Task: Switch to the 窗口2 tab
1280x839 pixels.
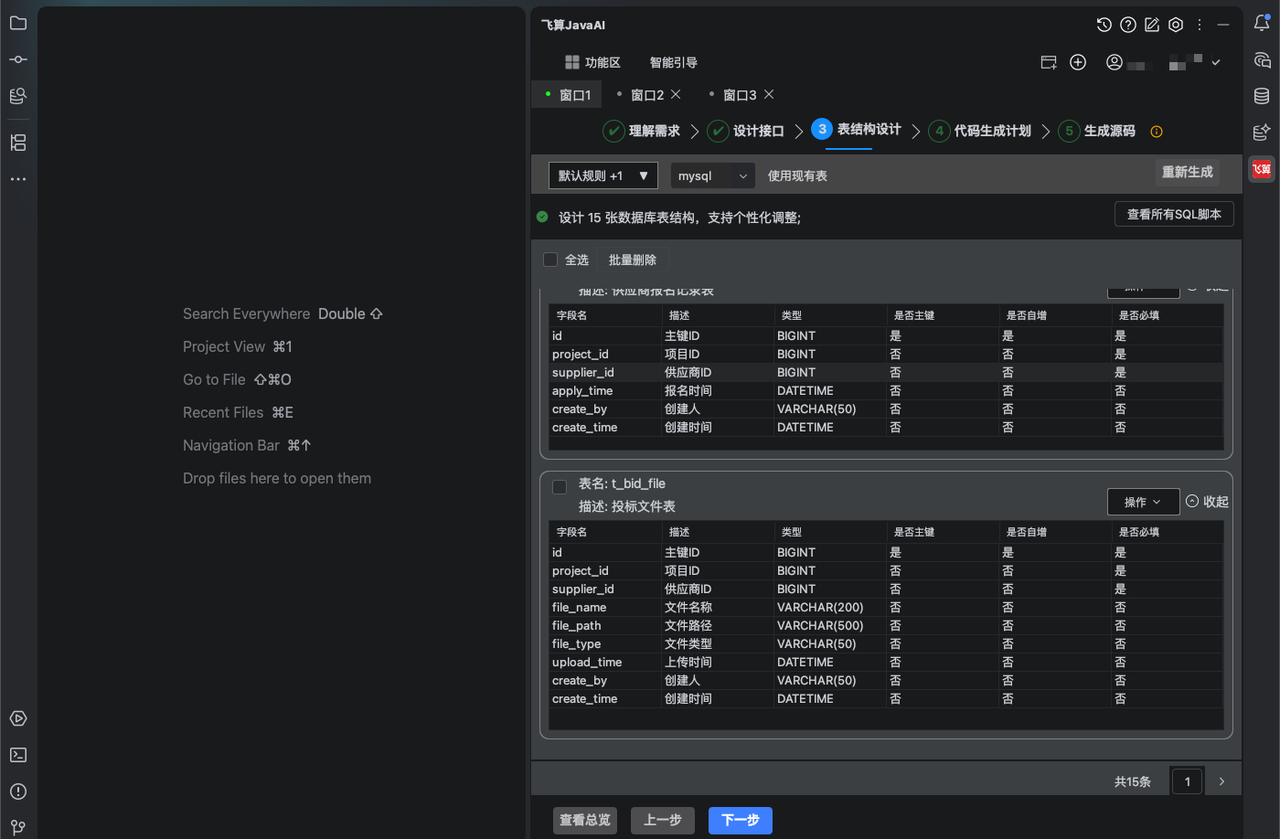Action: point(648,95)
